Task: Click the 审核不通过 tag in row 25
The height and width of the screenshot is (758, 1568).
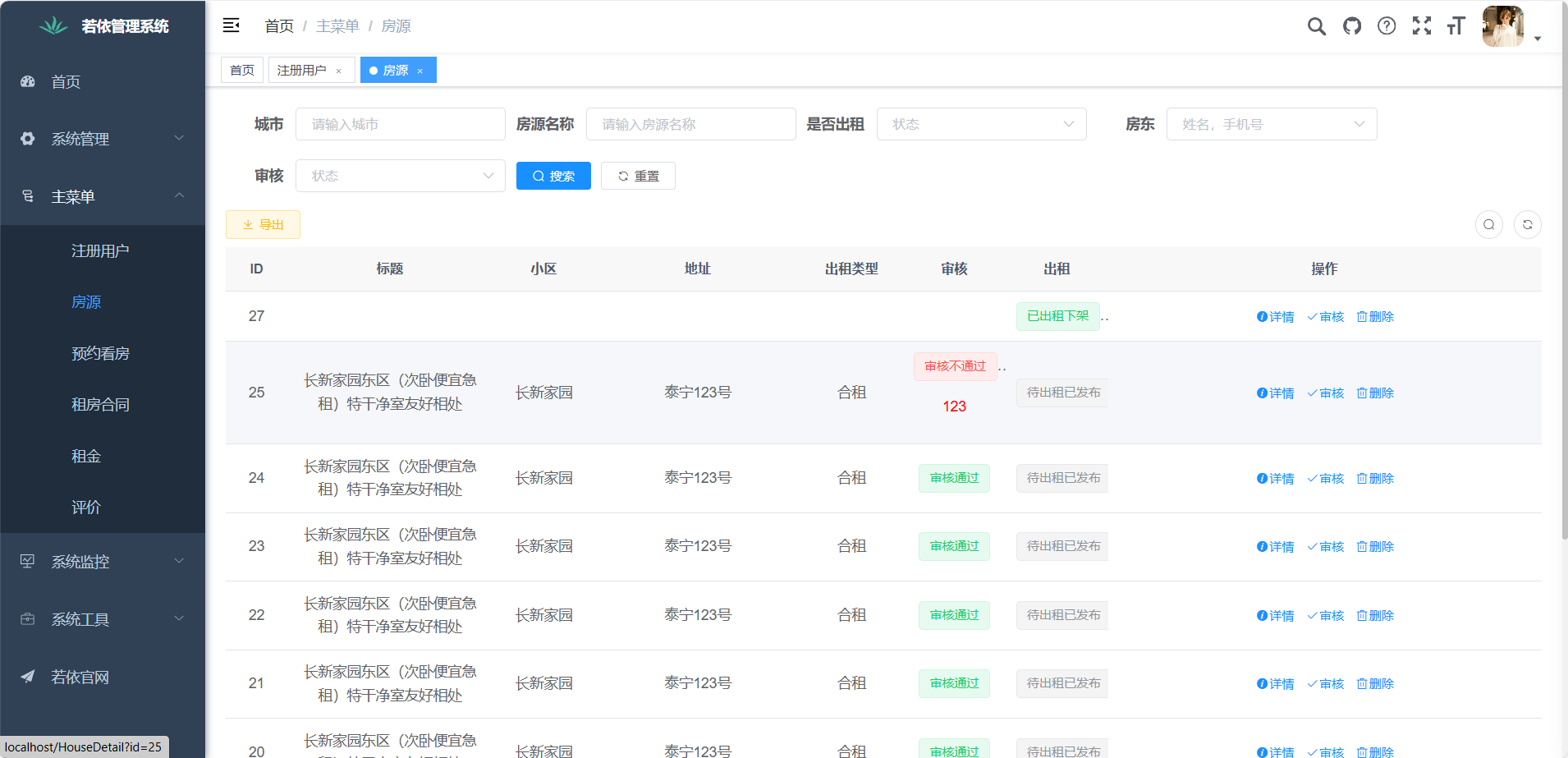Action: (955, 366)
